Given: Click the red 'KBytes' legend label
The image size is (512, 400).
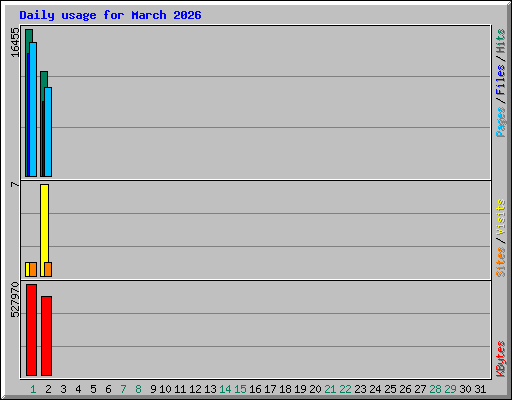Looking at the screenshot, I should click(x=501, y=359).
